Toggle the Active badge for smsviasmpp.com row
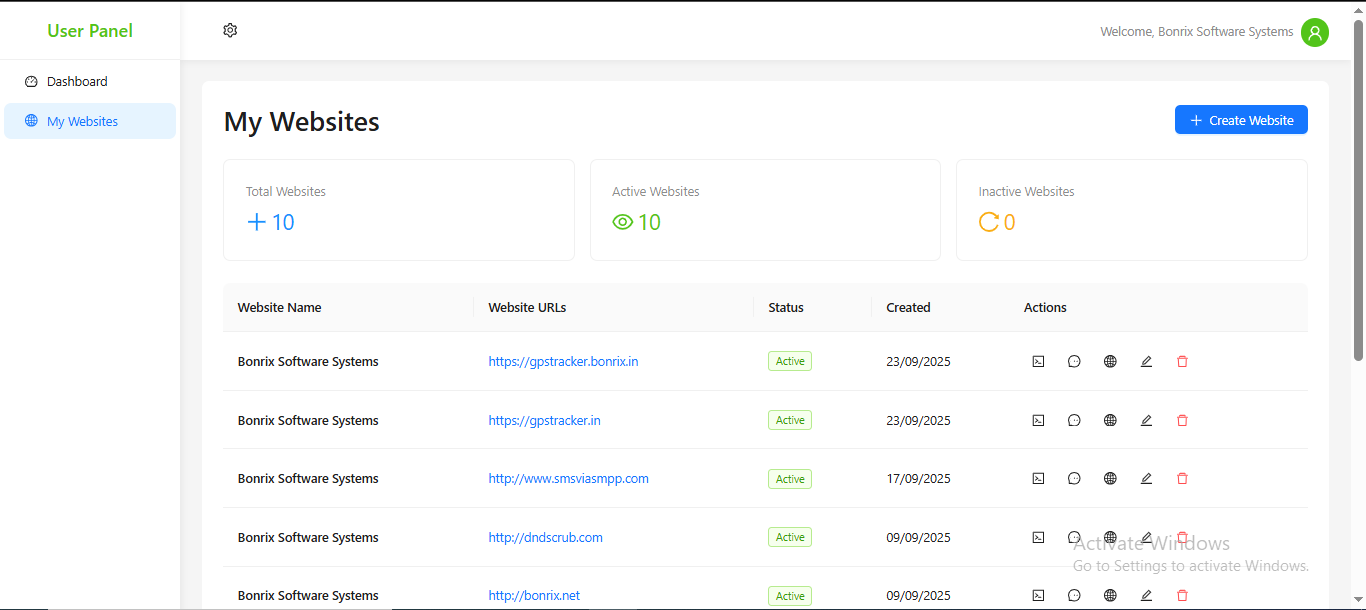The width and height of the screenshot is (1366, 610). 789,478
